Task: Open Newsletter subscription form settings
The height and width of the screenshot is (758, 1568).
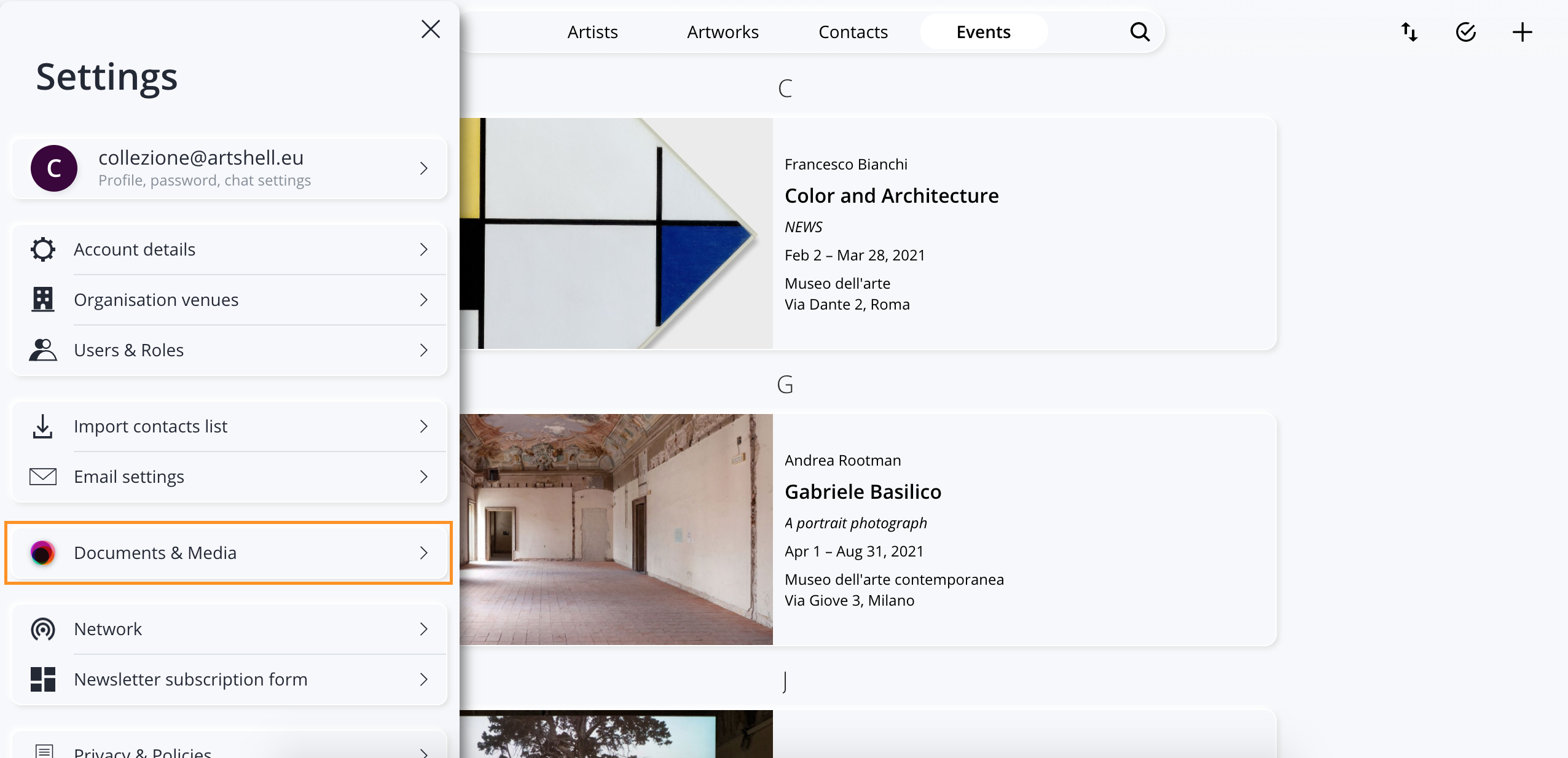Action: pyautogui.click(x=229, y=679)
